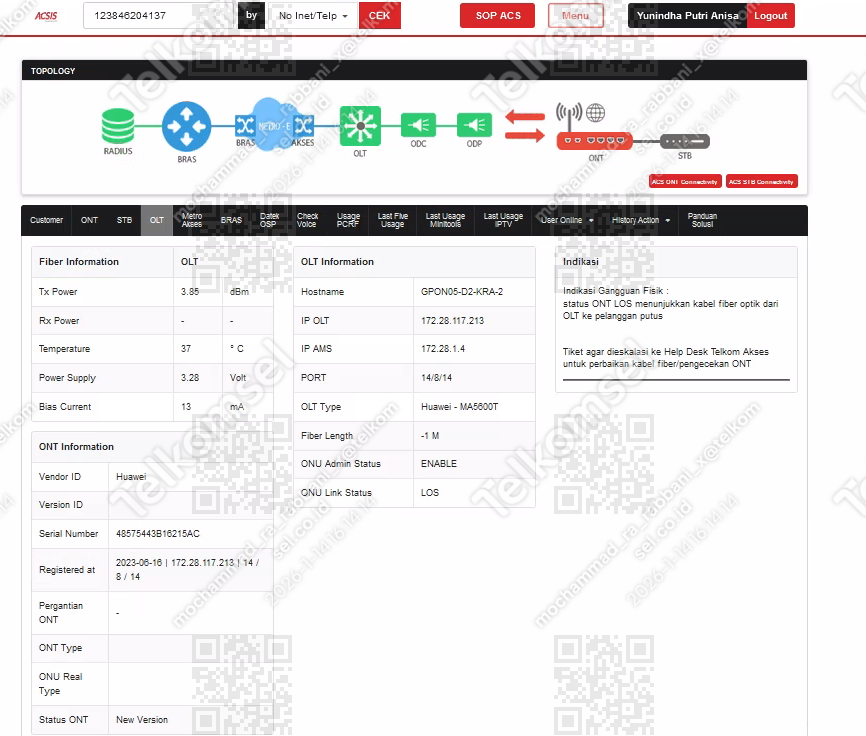
Task: Click IP OLT value 172.28.117.213
Action: pyautogui.click(x=452, y=321)
